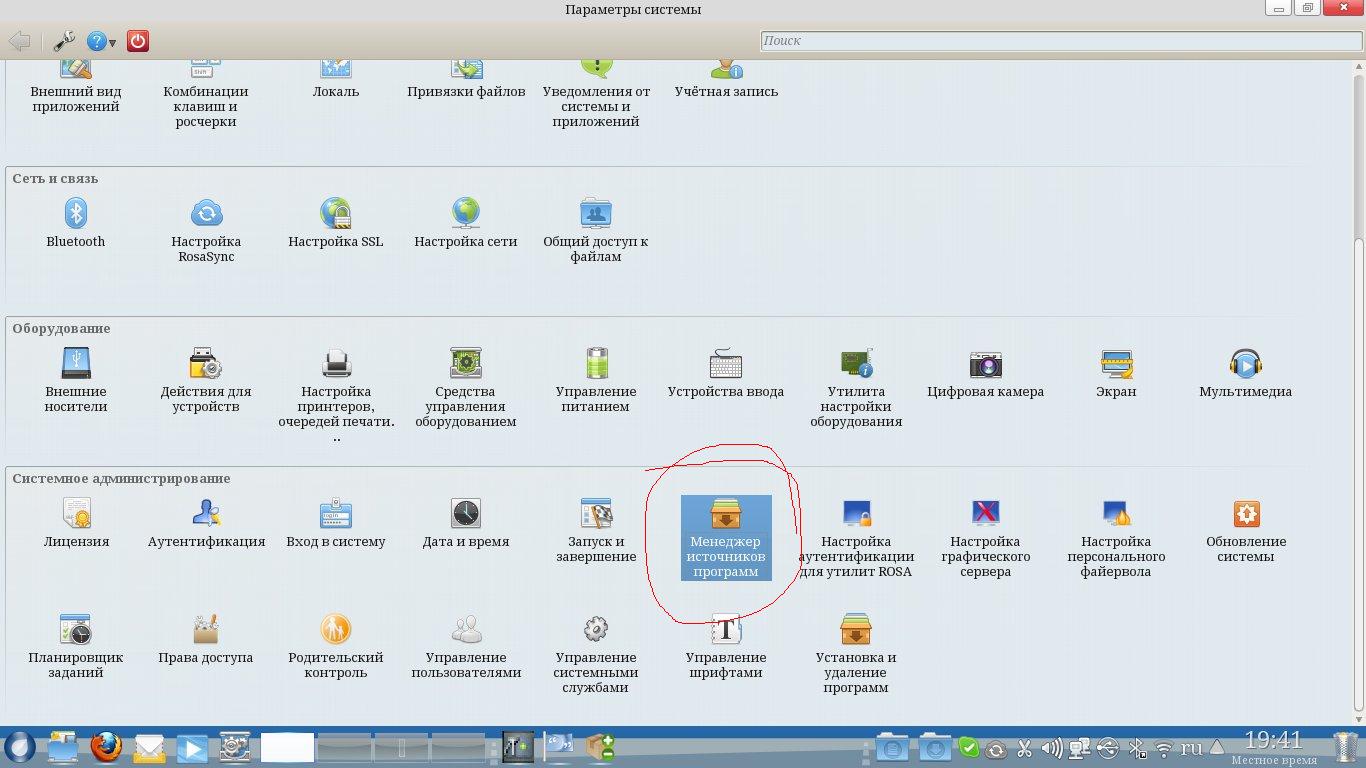
Task: Open Запуск и завершение module
Action: (x=596, y=529)
